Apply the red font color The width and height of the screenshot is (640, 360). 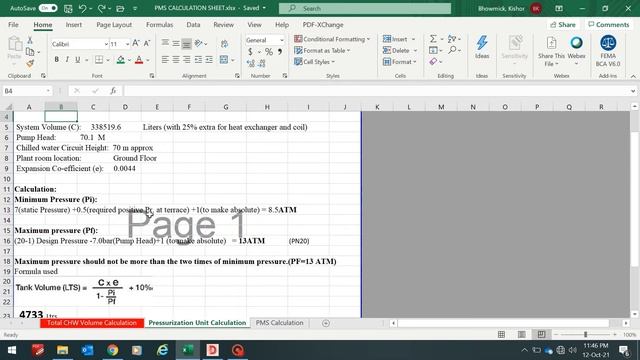pos(139,60)
